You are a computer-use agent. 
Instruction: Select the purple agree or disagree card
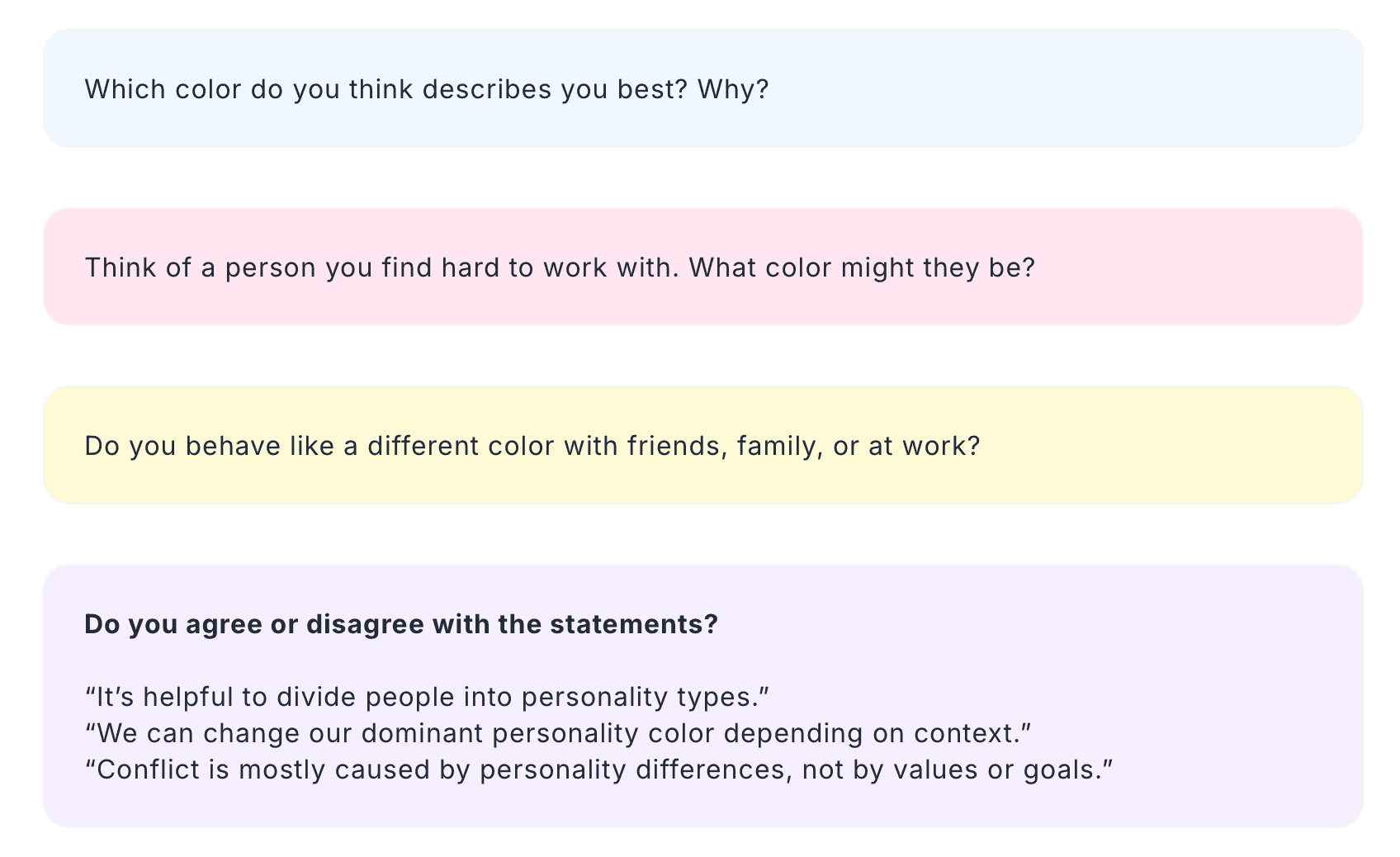[702, 696]
